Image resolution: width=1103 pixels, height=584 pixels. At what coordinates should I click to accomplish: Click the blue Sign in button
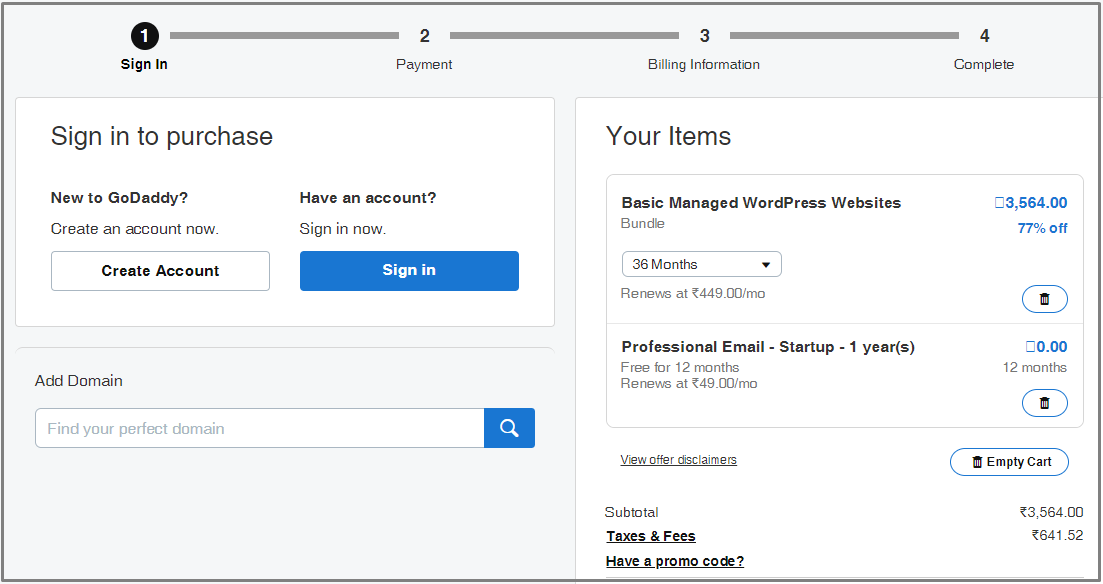(409, 271)
